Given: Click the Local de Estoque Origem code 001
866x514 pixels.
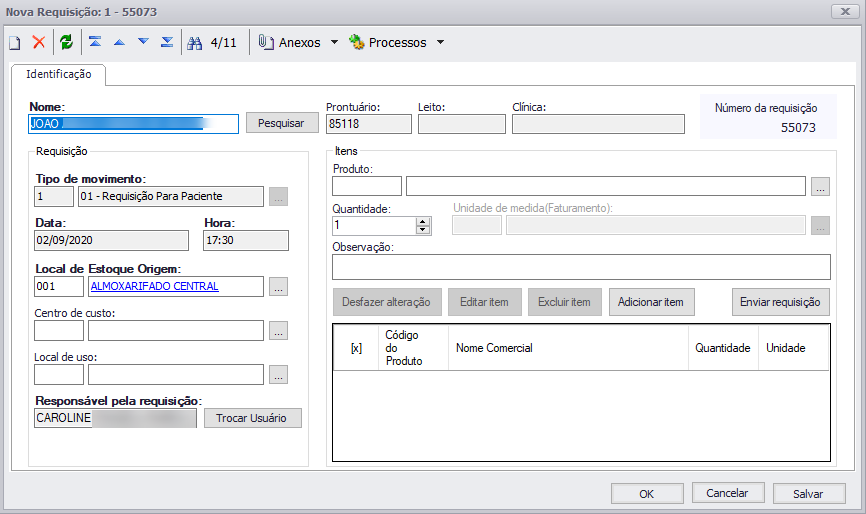Looking at the screenshot, I should point(59,286).
